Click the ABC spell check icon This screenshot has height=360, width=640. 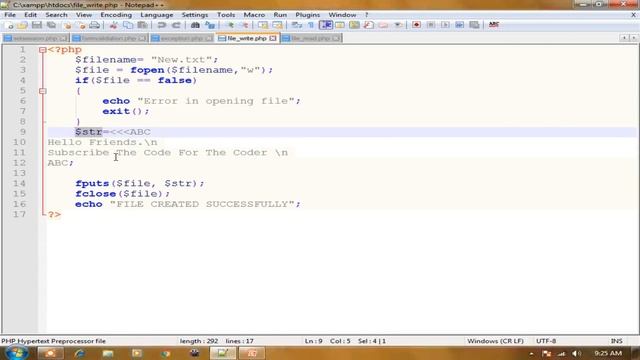coord(493,25)
